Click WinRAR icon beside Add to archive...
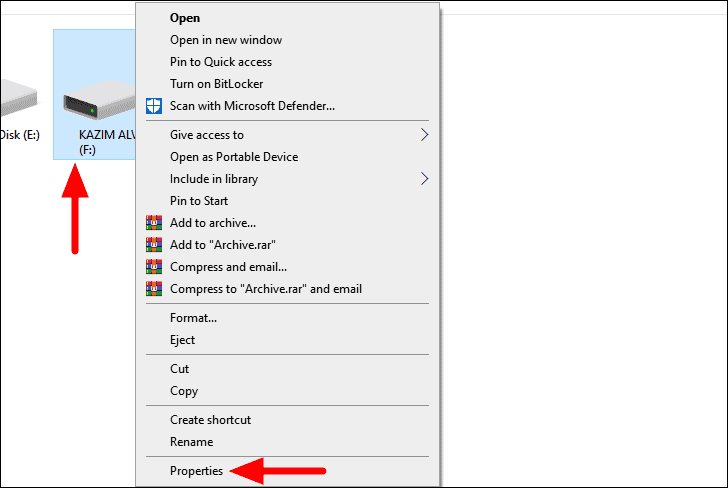 coord(154,223)
